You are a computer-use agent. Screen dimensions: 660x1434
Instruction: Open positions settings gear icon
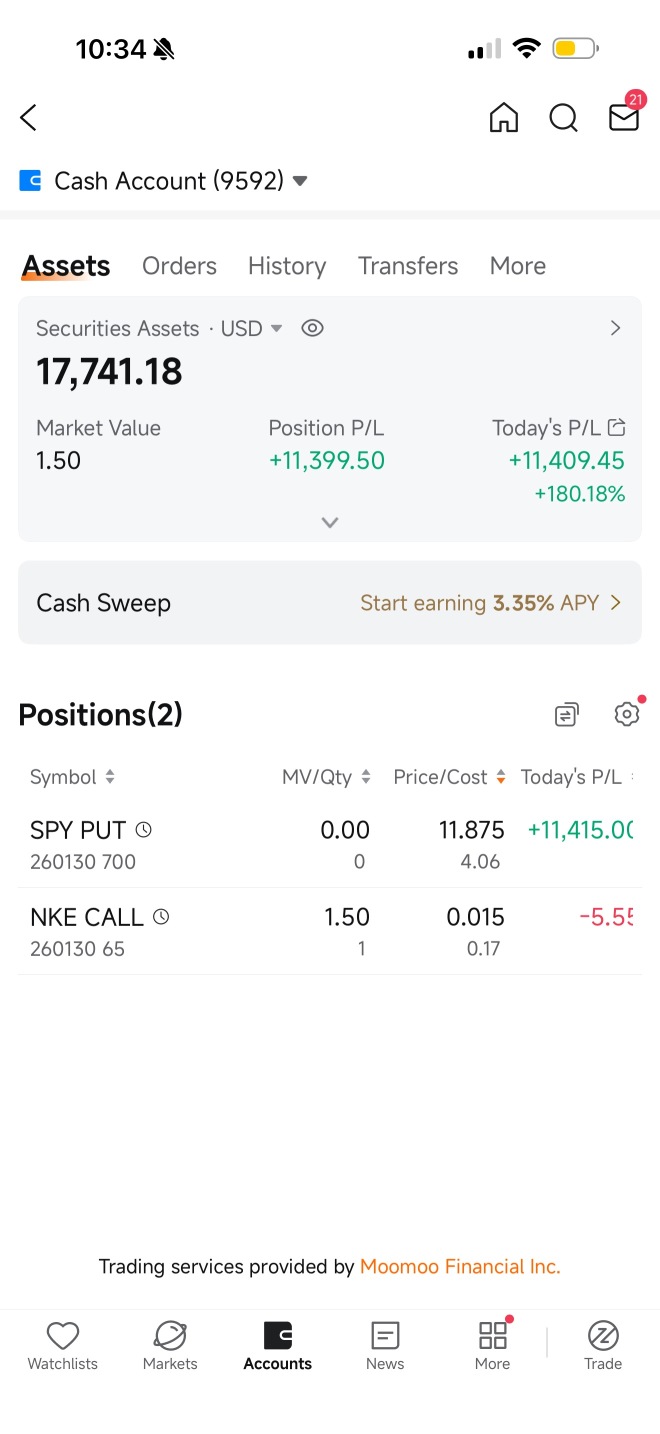point(627,714)
